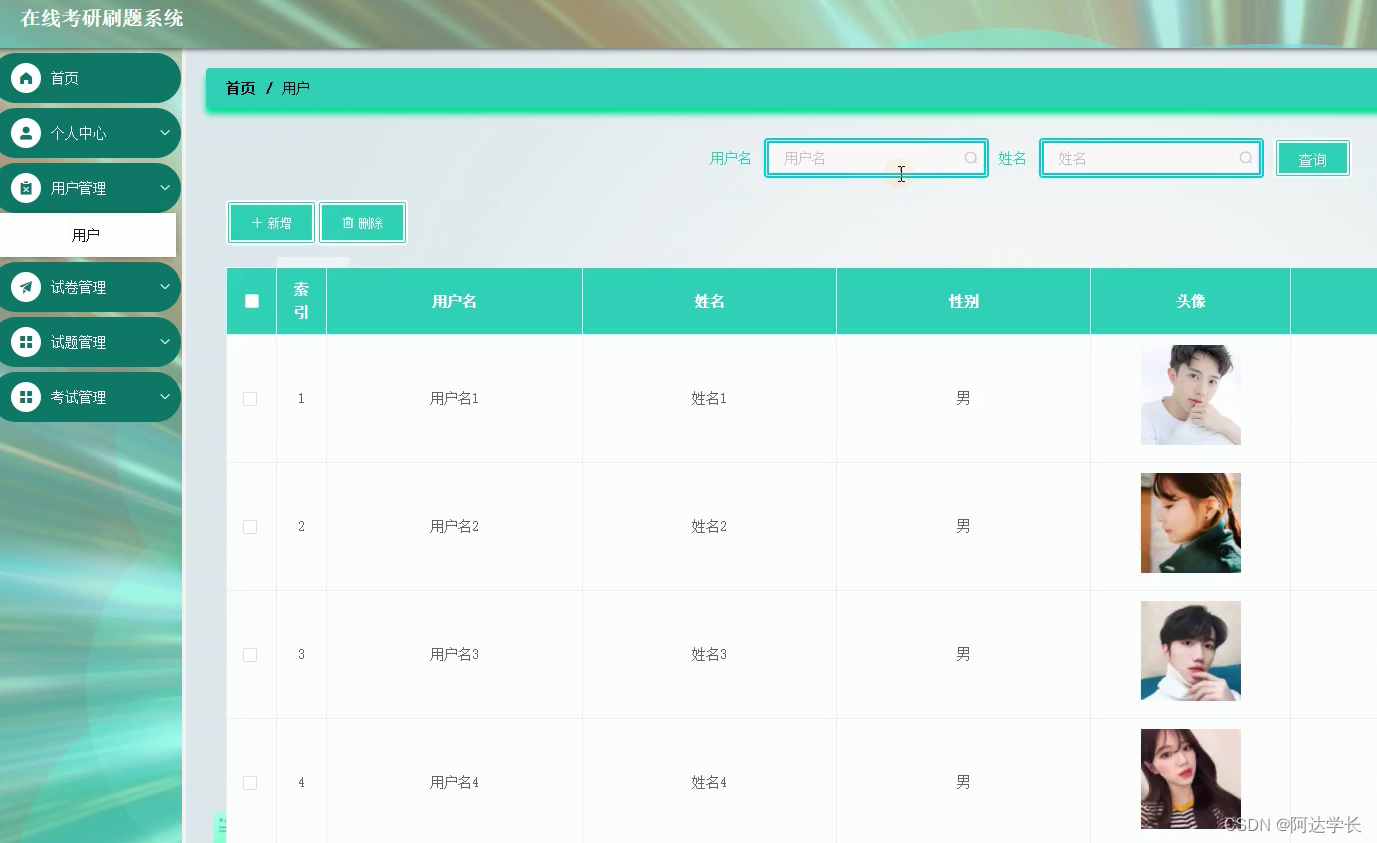Click the 用户管理 user management icon

click(27, 187)
